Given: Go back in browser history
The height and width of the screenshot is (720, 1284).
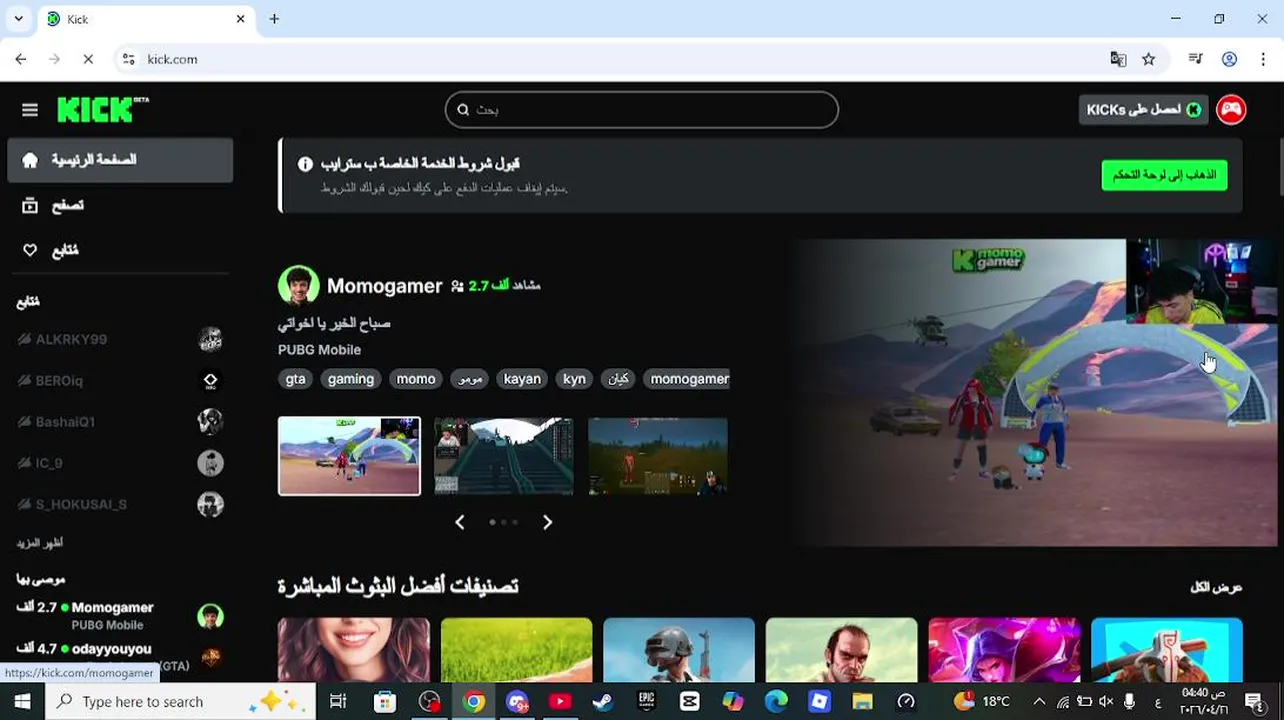Looking at the screenshot, I should [21, 59].
